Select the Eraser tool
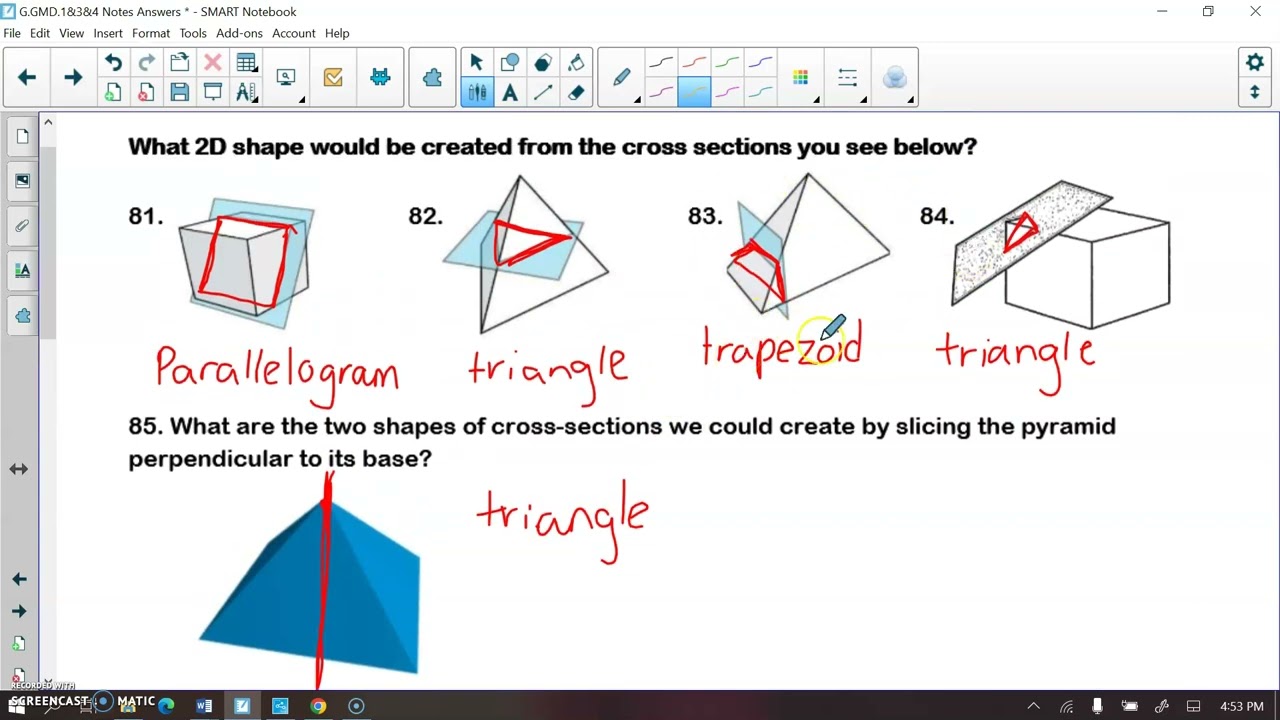Screen dimensions: 1280x720 (576, 92)
